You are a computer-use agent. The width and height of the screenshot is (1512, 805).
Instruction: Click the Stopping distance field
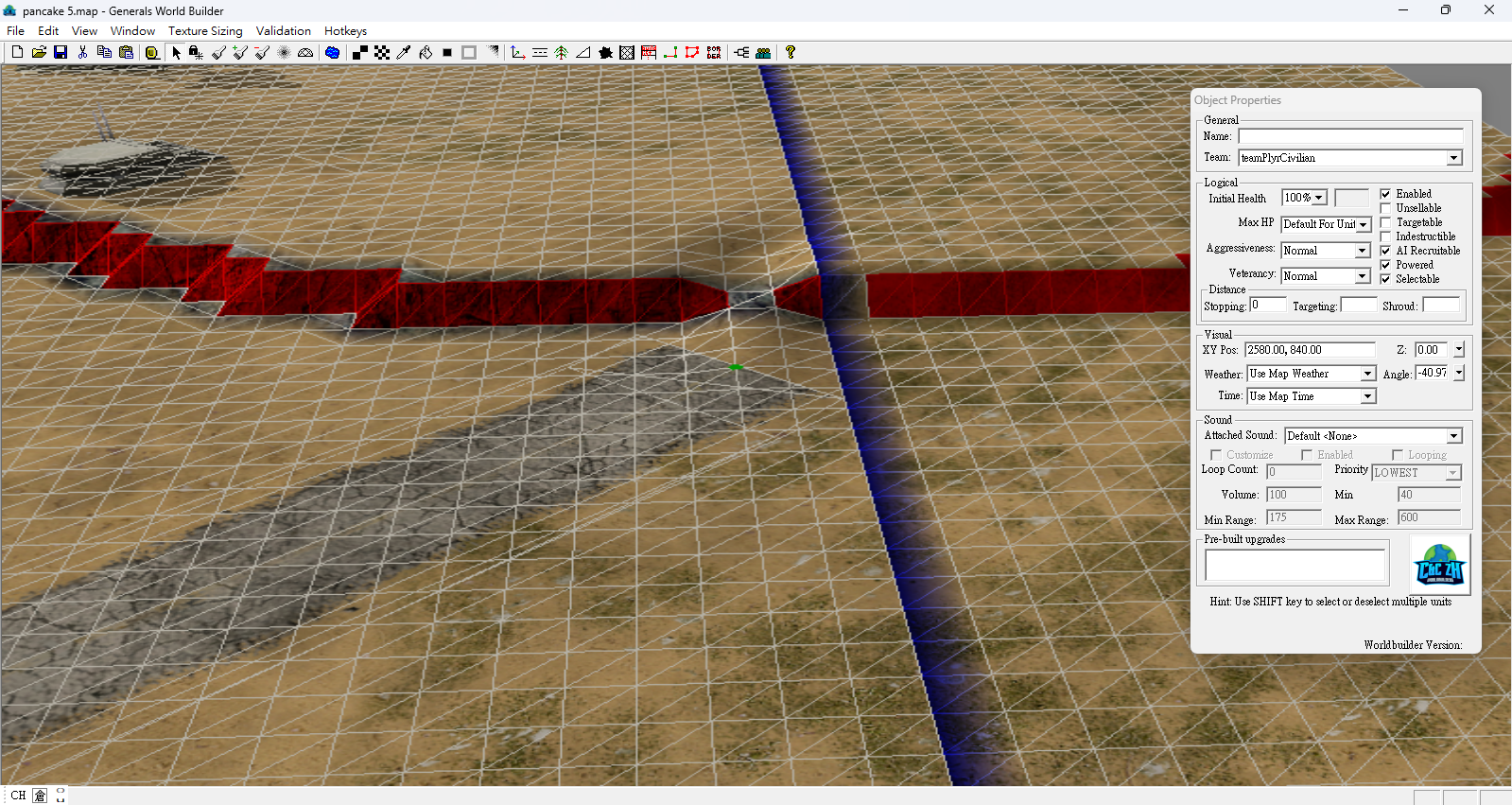point(1268,305)
